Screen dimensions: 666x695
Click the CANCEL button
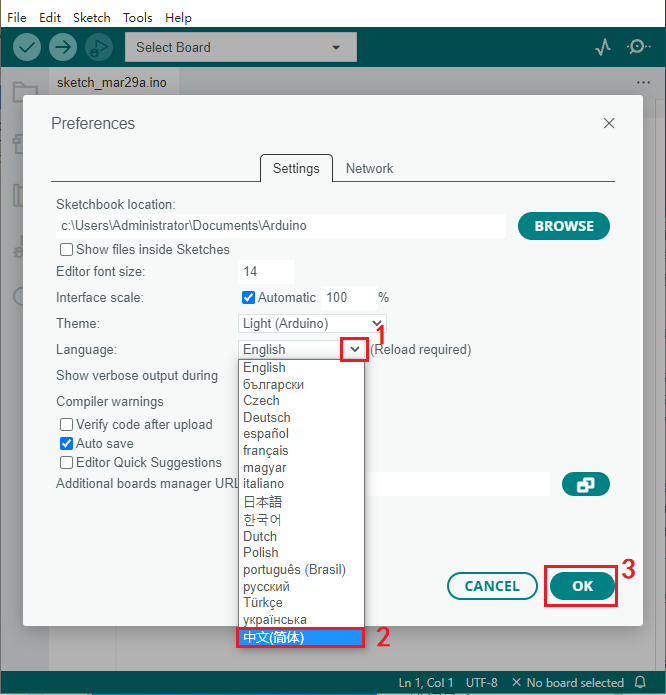[492, 586]
